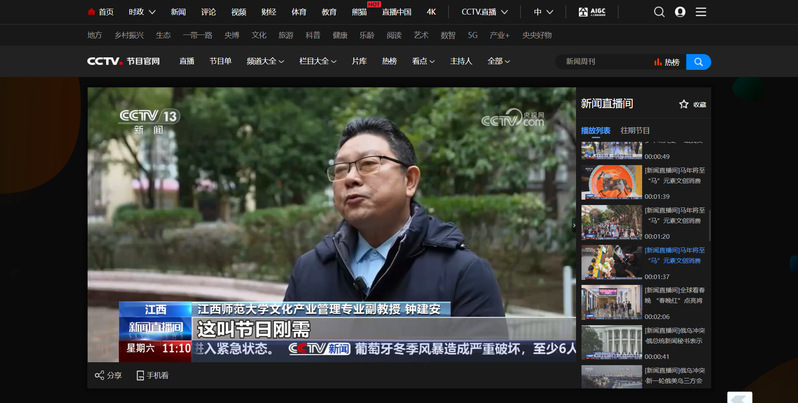798x403 pixels.
Task: Open the 栏目大全 dropdown menu
Action: tap(317, 62)
